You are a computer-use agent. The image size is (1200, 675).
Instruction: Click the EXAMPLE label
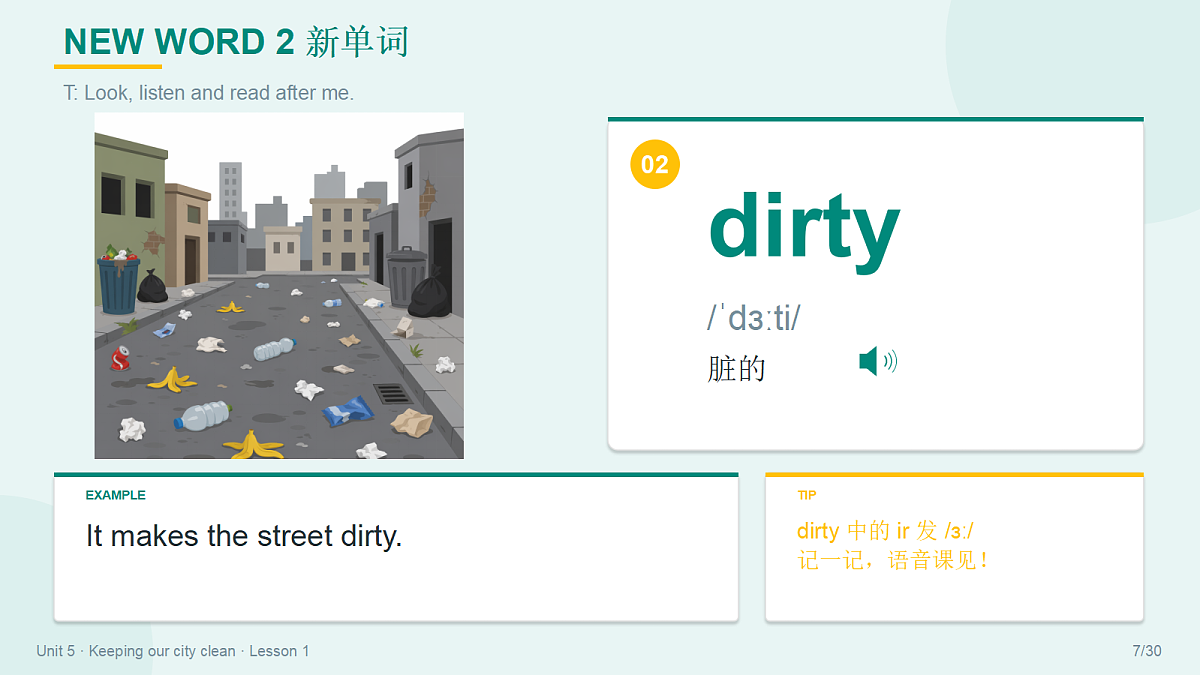(x=116, y=495)
